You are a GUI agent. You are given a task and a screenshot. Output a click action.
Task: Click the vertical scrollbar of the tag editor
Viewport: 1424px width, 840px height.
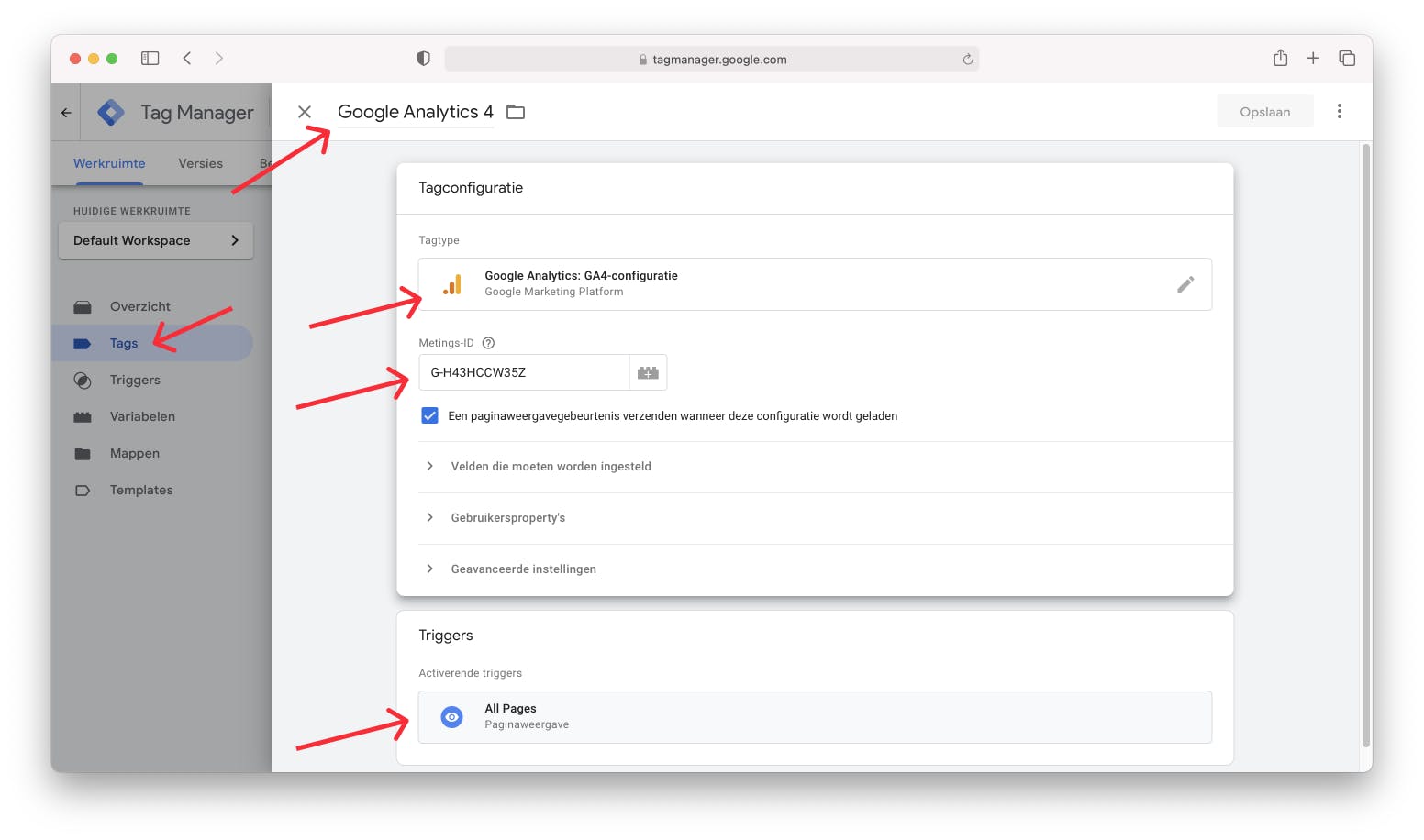1366,447
